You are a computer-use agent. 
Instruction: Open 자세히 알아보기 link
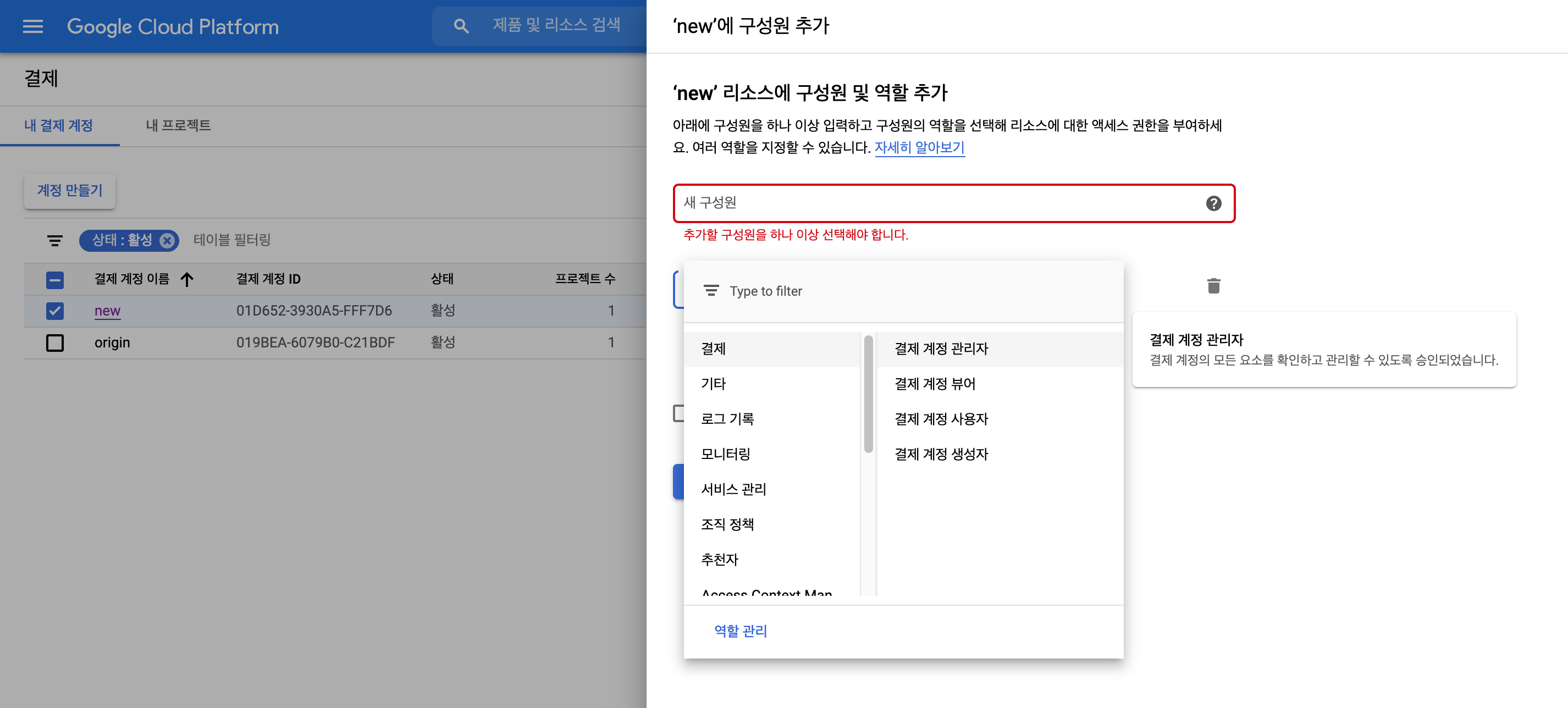pyautogui.click(x=919, y=147)
